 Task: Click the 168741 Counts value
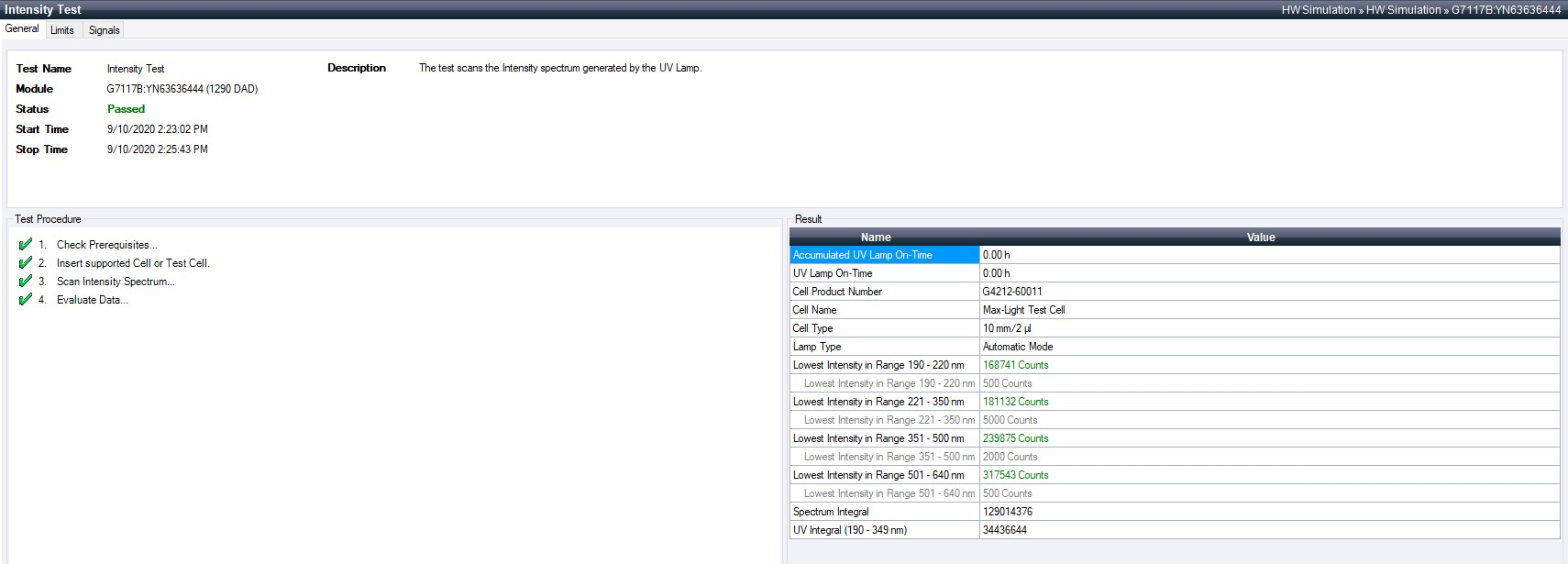click(1015, 365)
